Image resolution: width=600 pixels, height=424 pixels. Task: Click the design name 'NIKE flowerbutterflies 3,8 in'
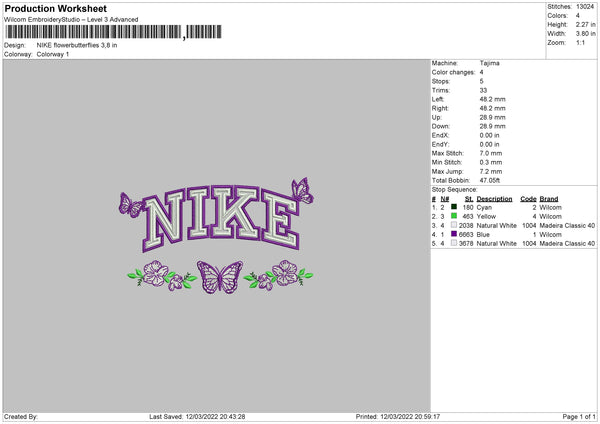[77, 45]
